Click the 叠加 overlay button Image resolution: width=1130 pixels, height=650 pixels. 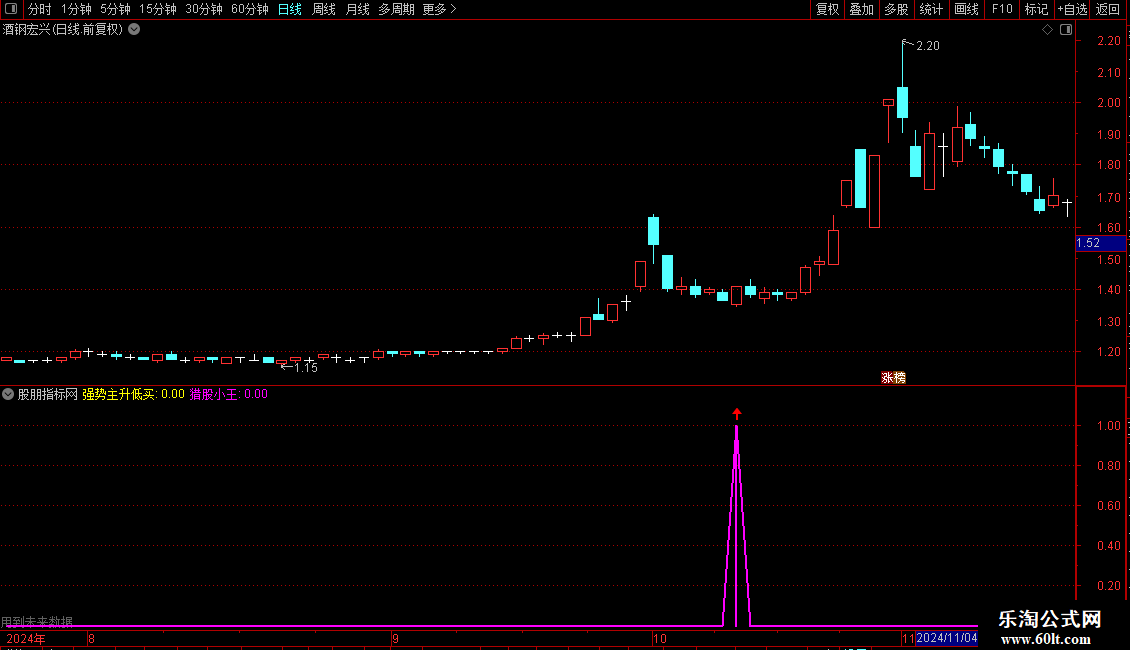pyautogui.click(x=862, y=9)
